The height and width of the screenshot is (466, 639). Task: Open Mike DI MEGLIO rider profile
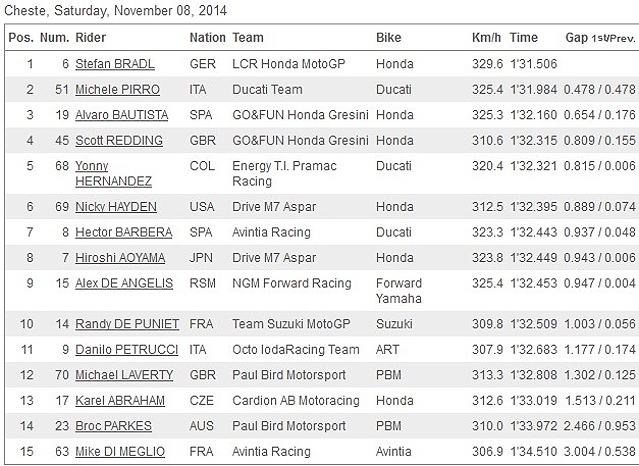120,453
